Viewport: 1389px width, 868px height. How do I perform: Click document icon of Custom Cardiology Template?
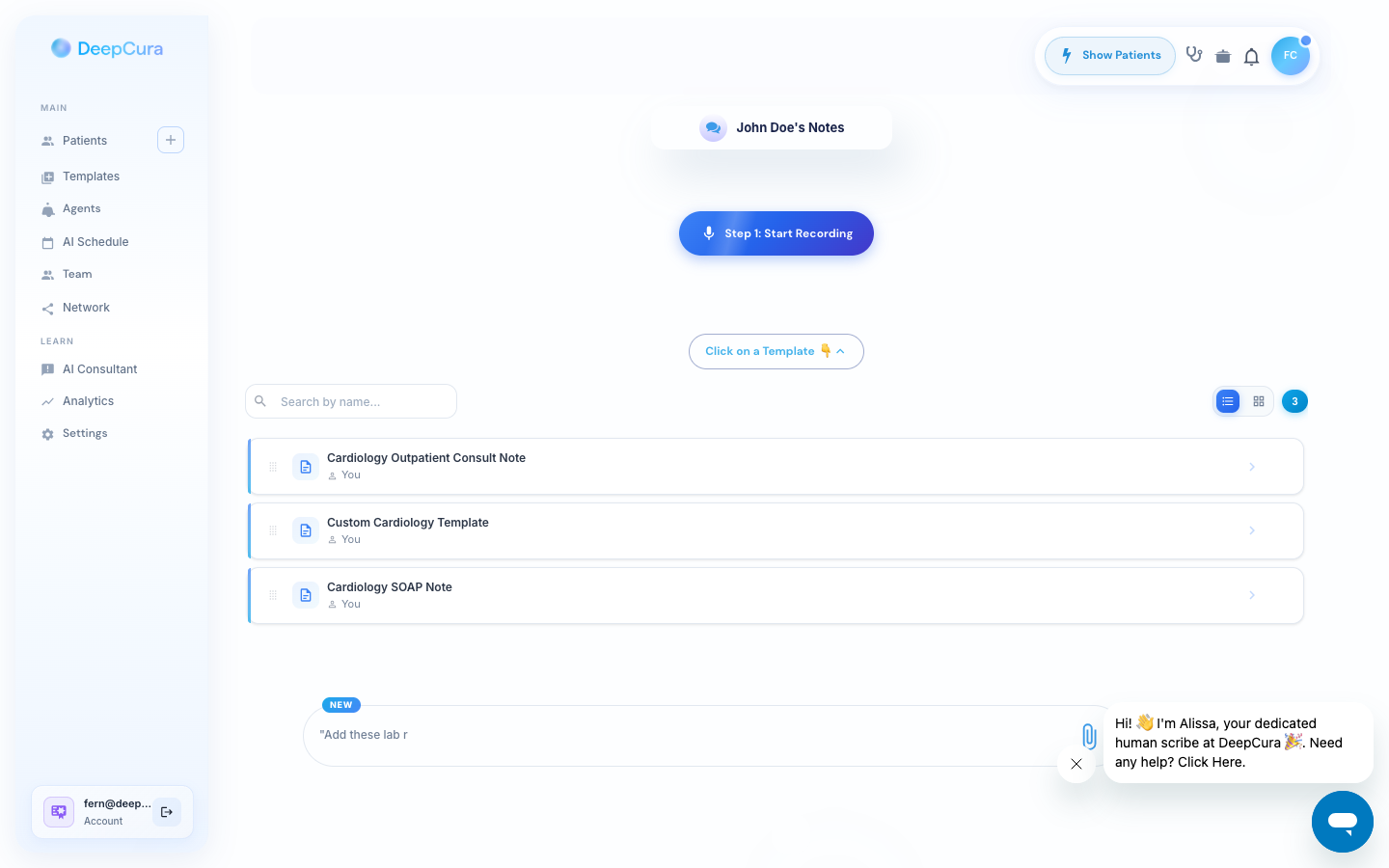(306, 530)
